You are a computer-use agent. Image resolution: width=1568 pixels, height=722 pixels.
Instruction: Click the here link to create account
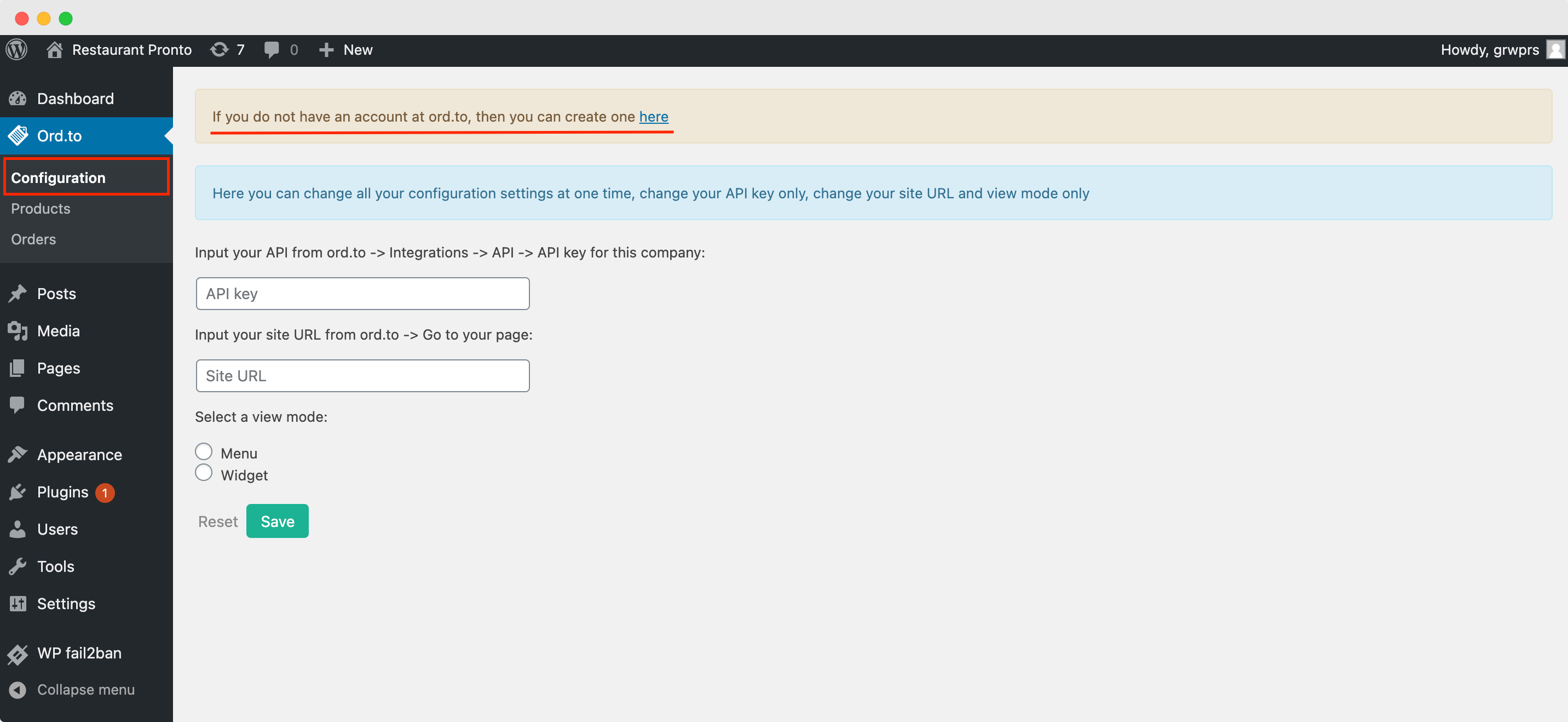click(x=654, y=116)
